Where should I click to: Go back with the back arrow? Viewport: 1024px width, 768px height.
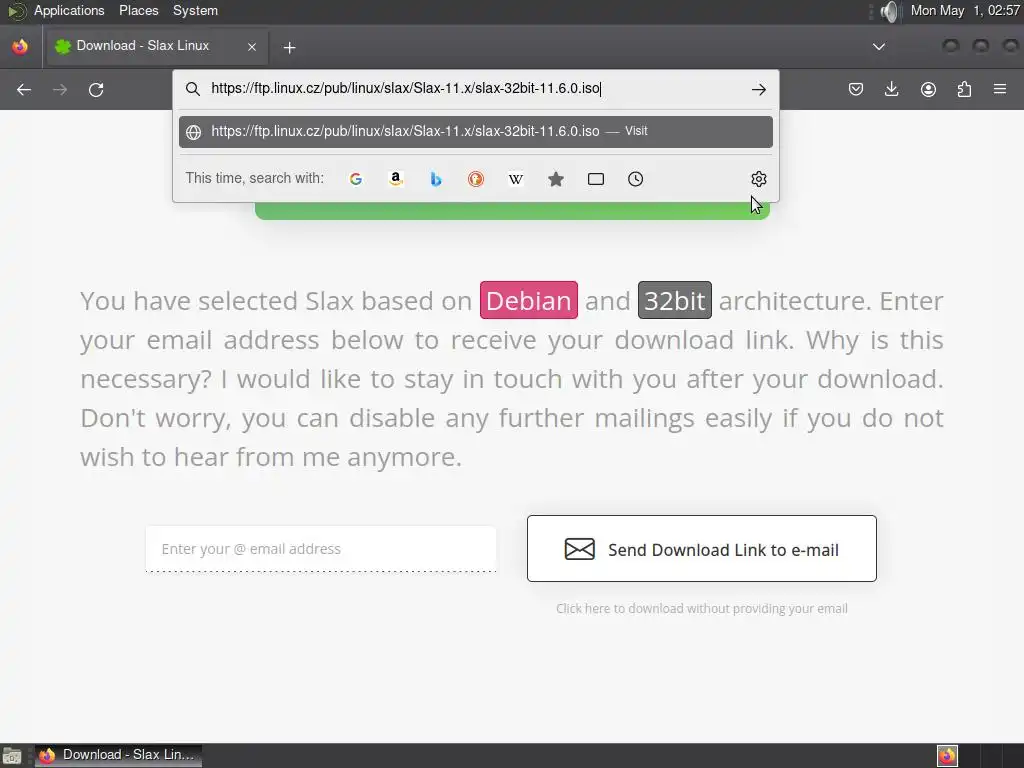pyautogui.click(x=24, y=89)
